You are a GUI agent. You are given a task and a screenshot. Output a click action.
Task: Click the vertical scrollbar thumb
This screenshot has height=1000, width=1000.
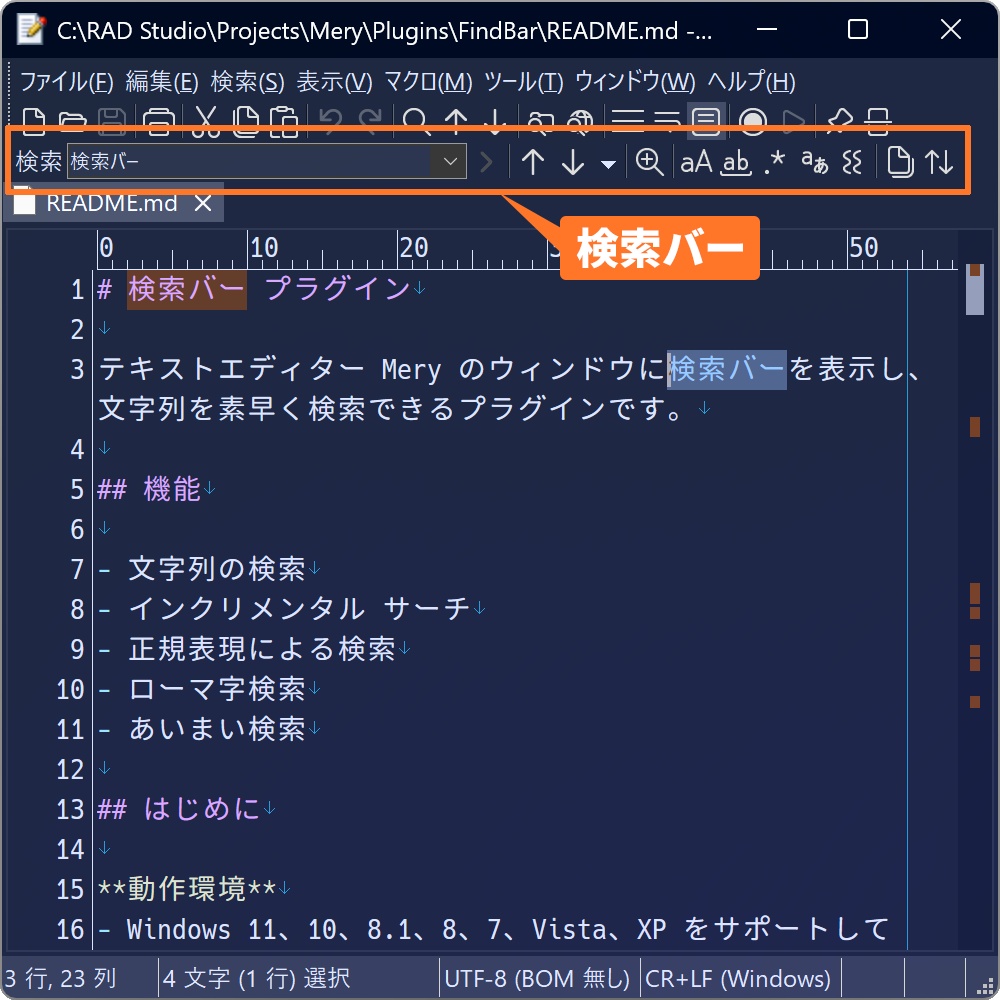[x=974, y=290]
